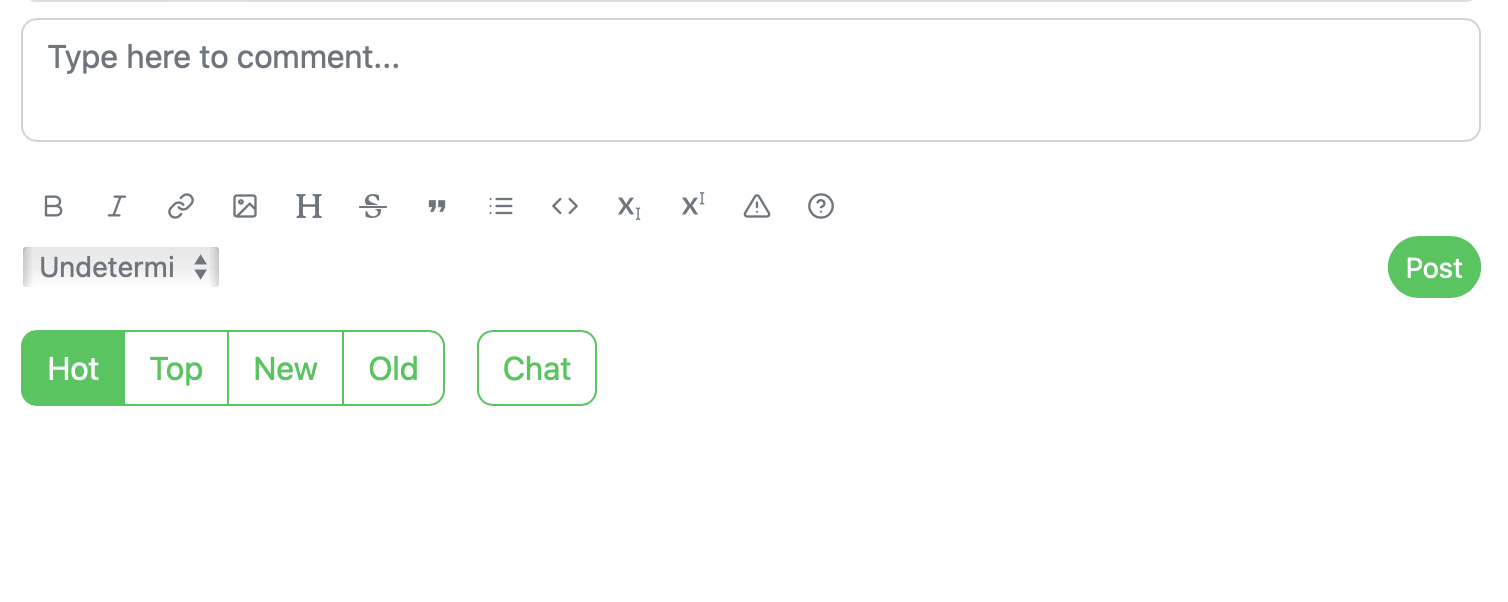The image size is (1508, 602).
Task: Apply superscript formatting
Action: (692, 207)
